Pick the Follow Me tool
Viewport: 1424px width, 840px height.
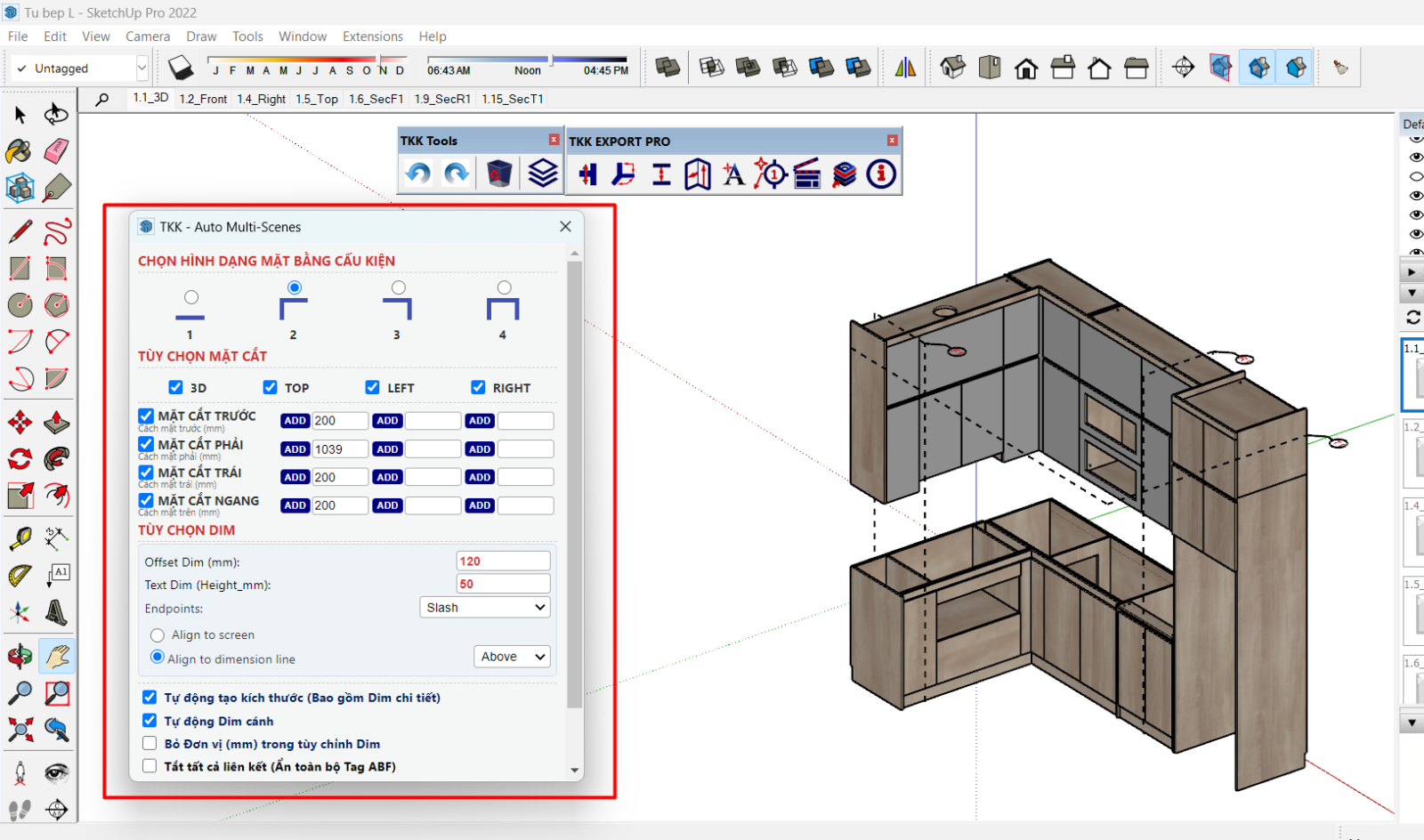[57, 458]
